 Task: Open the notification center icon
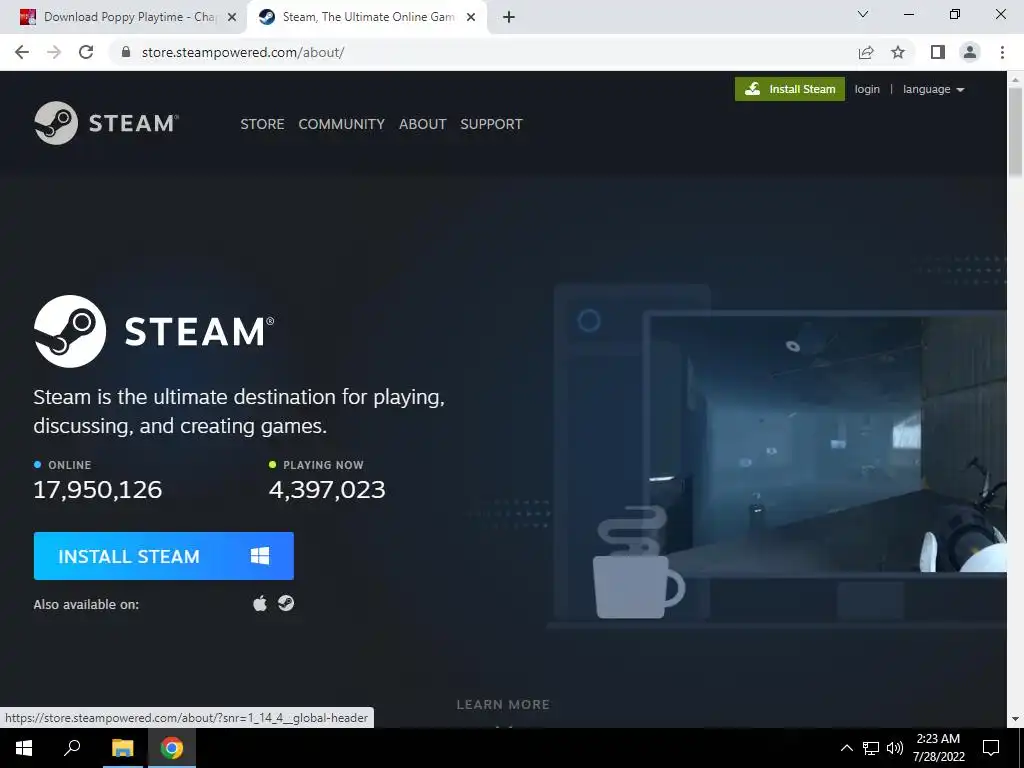coord(991,748)
